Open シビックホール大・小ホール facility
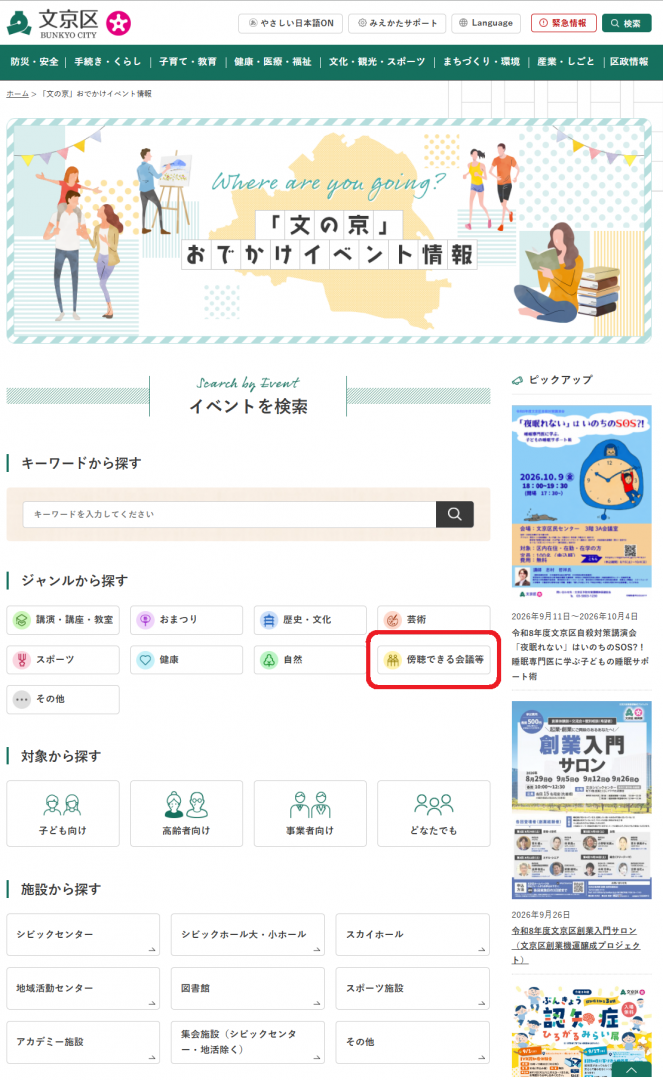Screen dimensions: 663x1080 pyautogui.click(x=248, y=935)
